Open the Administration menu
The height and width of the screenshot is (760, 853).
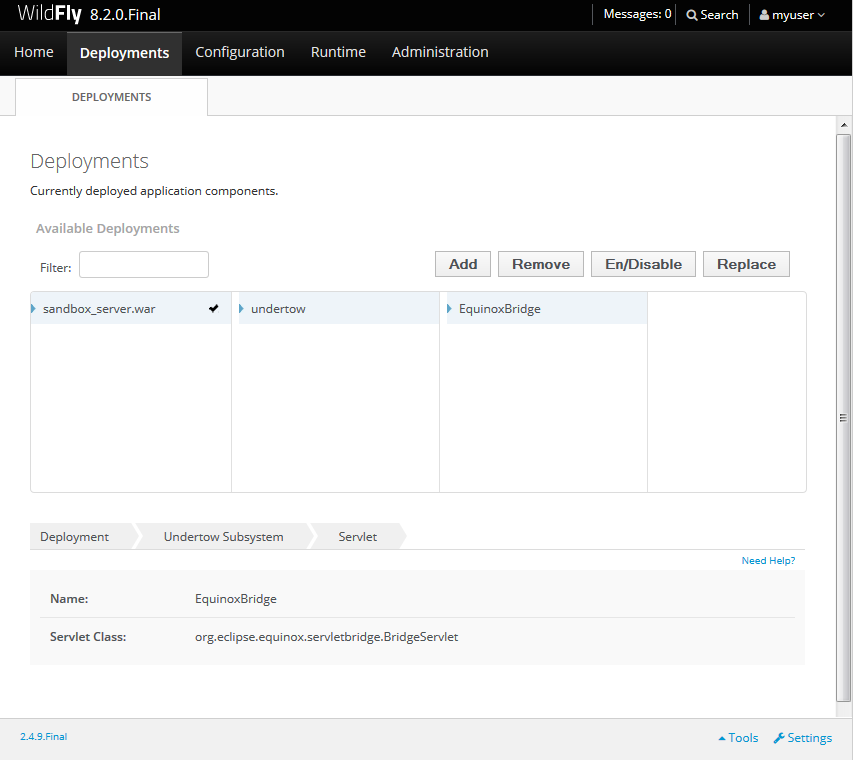click(x=440, y=52)
